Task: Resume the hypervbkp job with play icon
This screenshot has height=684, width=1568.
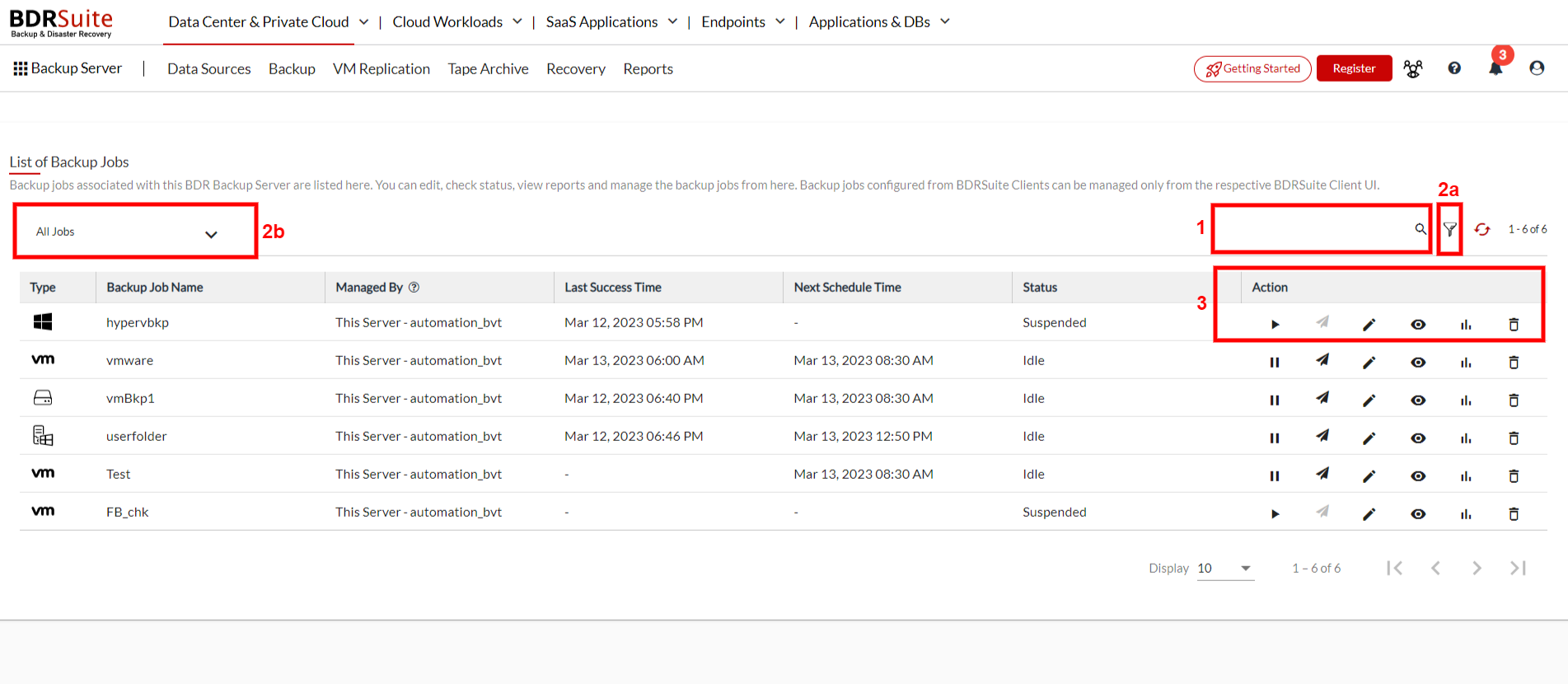Action: tap(1275, 325)
